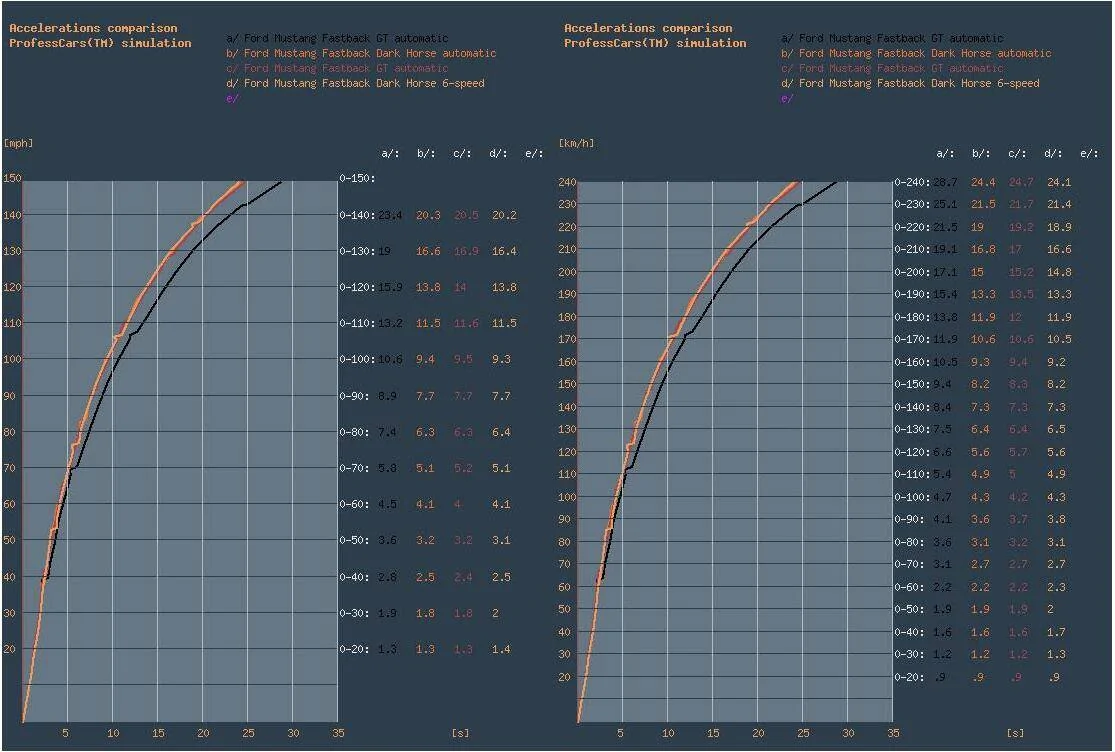Click 'Accelerations comparison' title of the mph chart
Viewport: 1115px width, 752px height.
93,28
